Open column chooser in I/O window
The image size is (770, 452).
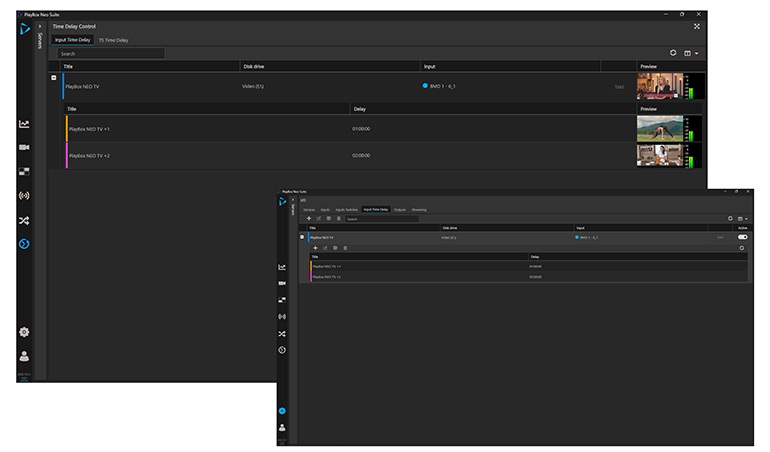point(742,219)
